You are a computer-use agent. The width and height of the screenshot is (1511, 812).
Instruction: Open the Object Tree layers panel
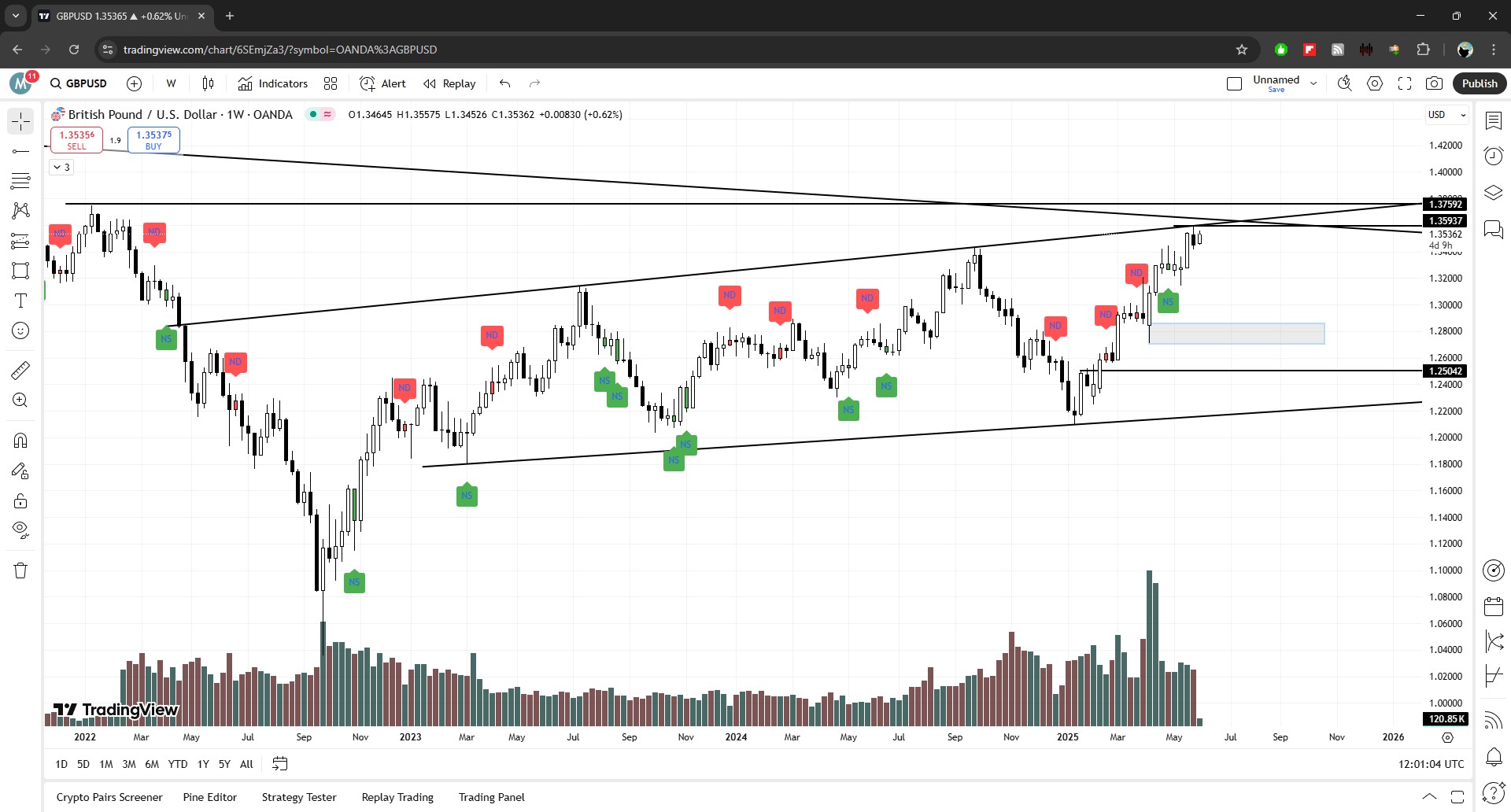(x=1494, y=193)
